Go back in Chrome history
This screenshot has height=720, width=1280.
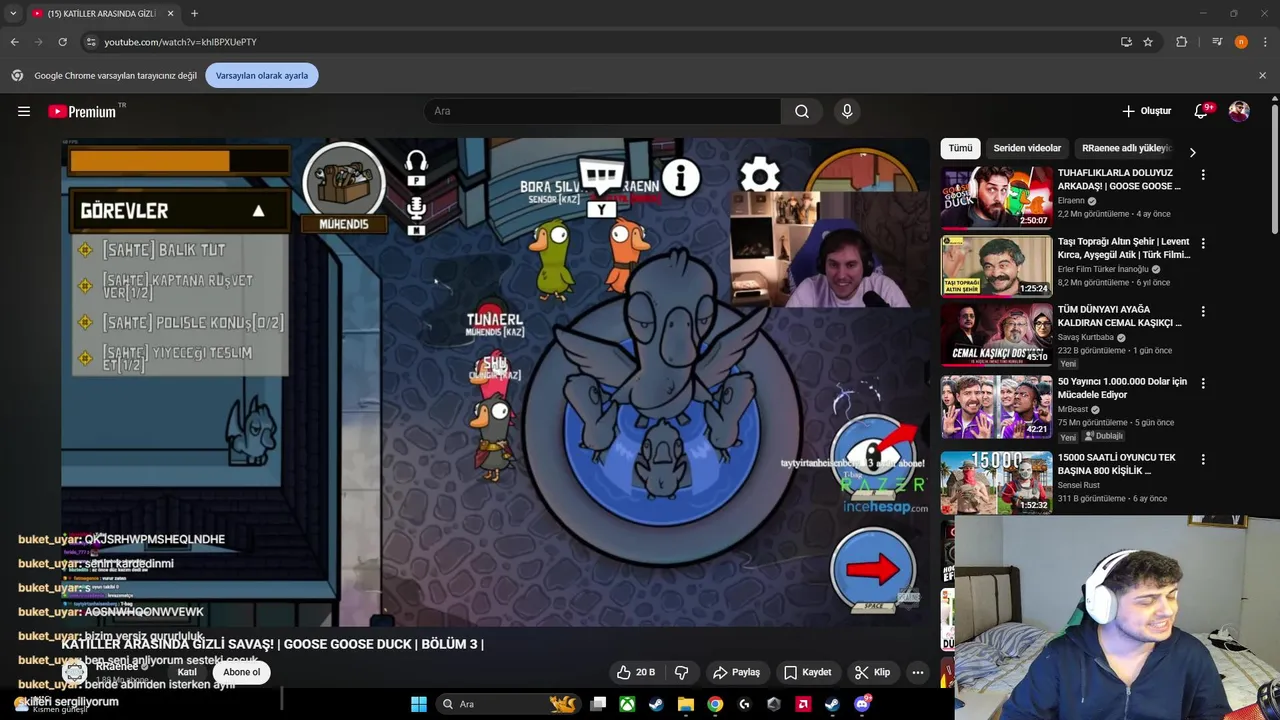click(x=14, y=42)
